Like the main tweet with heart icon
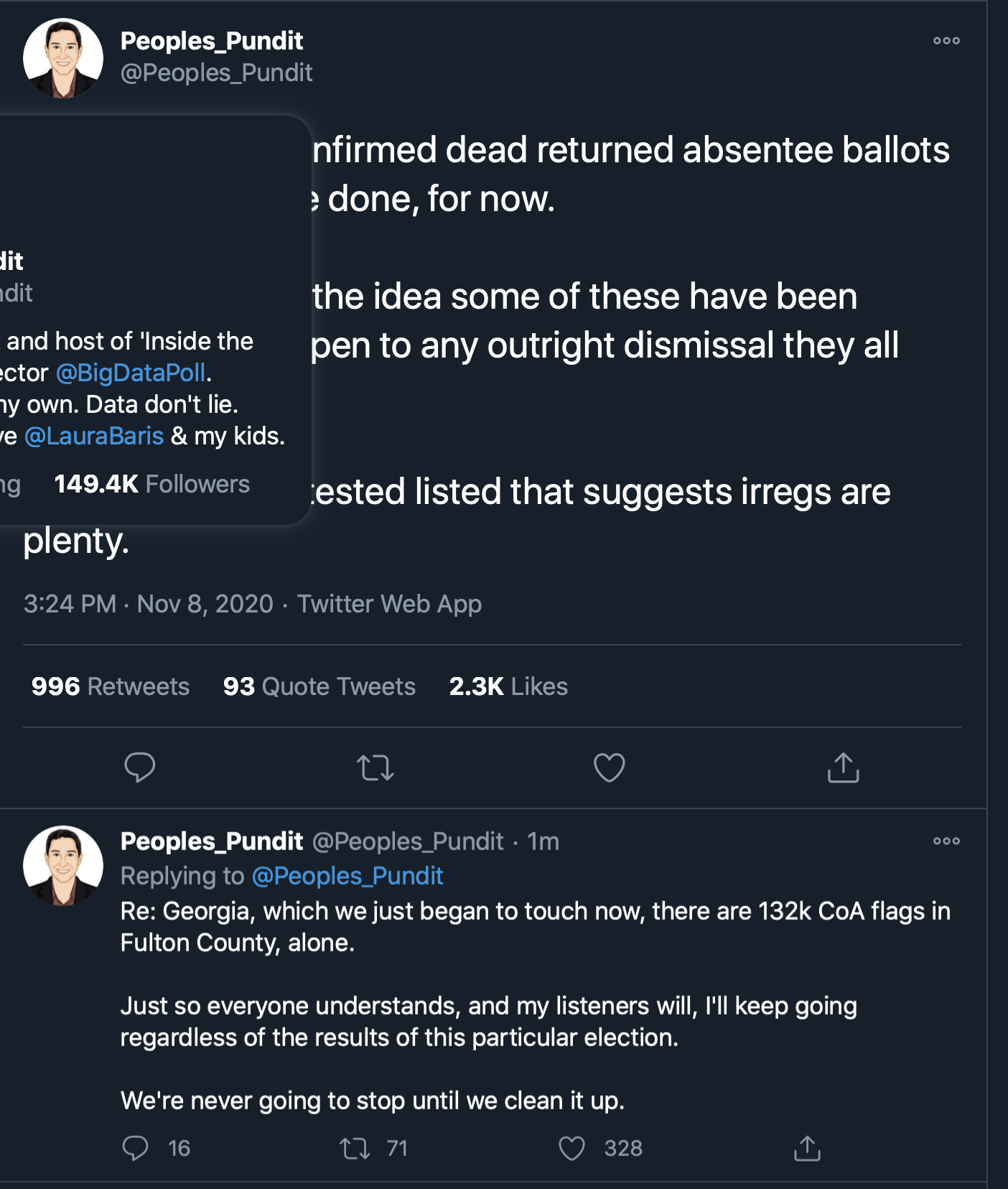 click(x=610, y=768)
